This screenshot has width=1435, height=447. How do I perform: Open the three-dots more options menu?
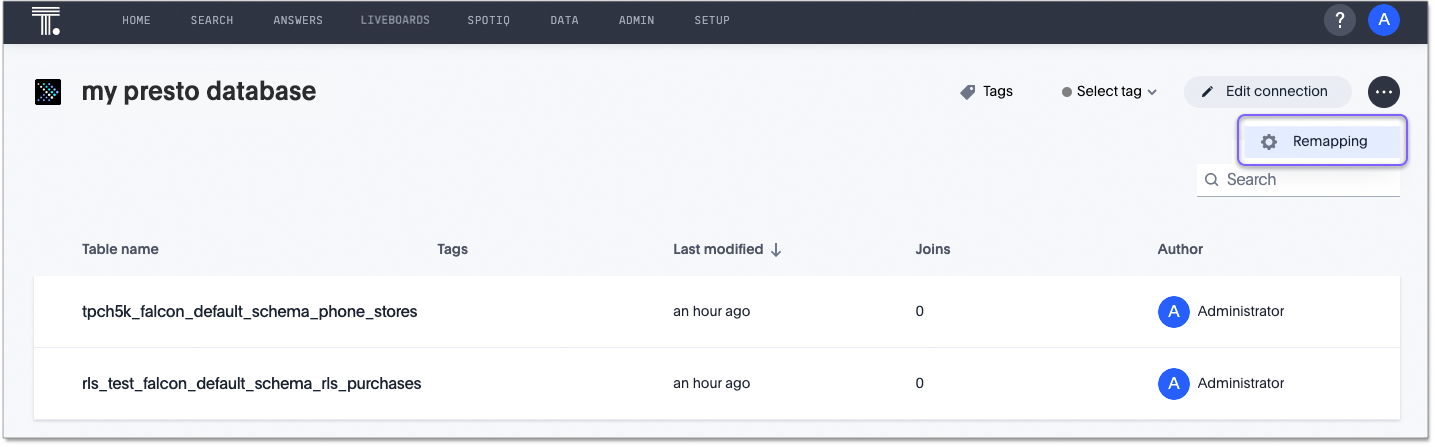click(x=1384, y=92)
